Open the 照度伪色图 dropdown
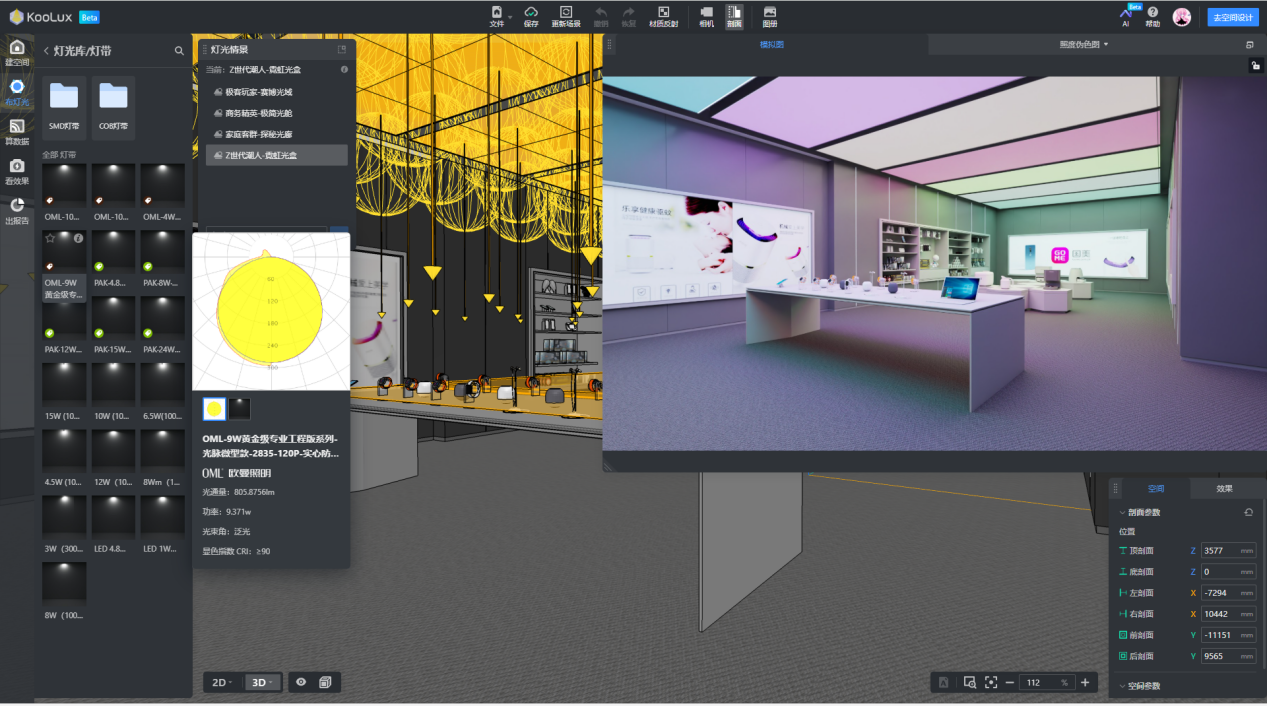 point(1084,45)
